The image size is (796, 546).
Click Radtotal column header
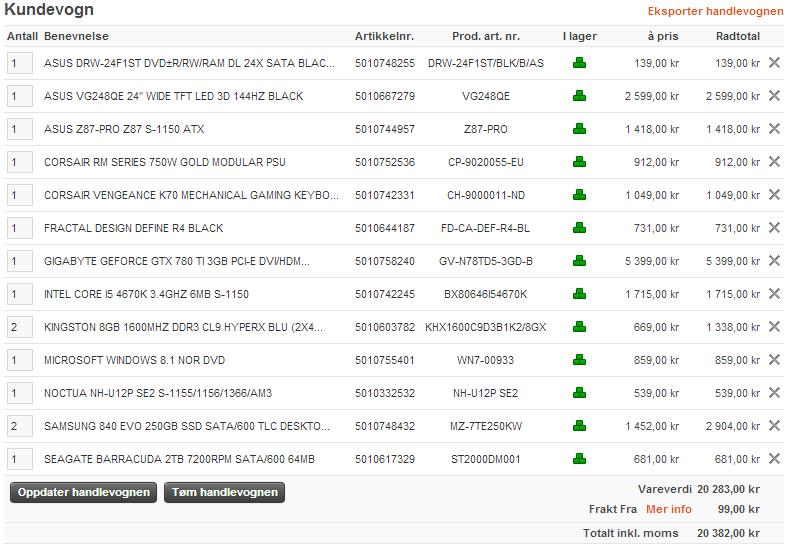(738, 36)
